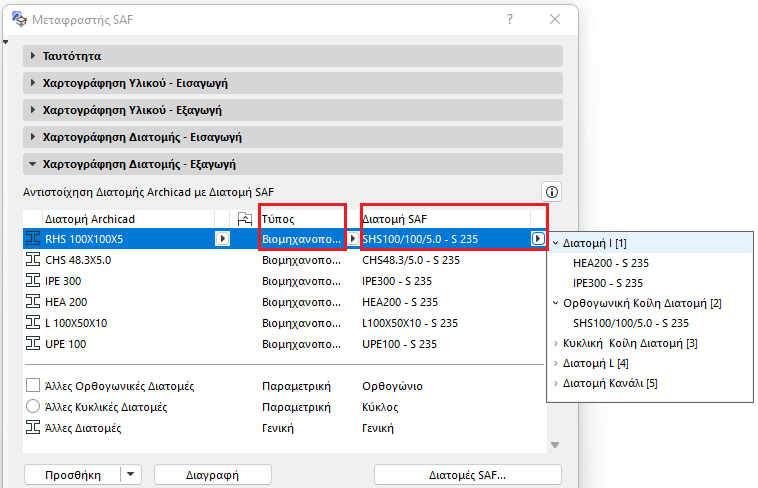Open the Τύπος arrow for RHS row
Screen dimensions: 758x488
pyautogui.click(x=353, y=238)
